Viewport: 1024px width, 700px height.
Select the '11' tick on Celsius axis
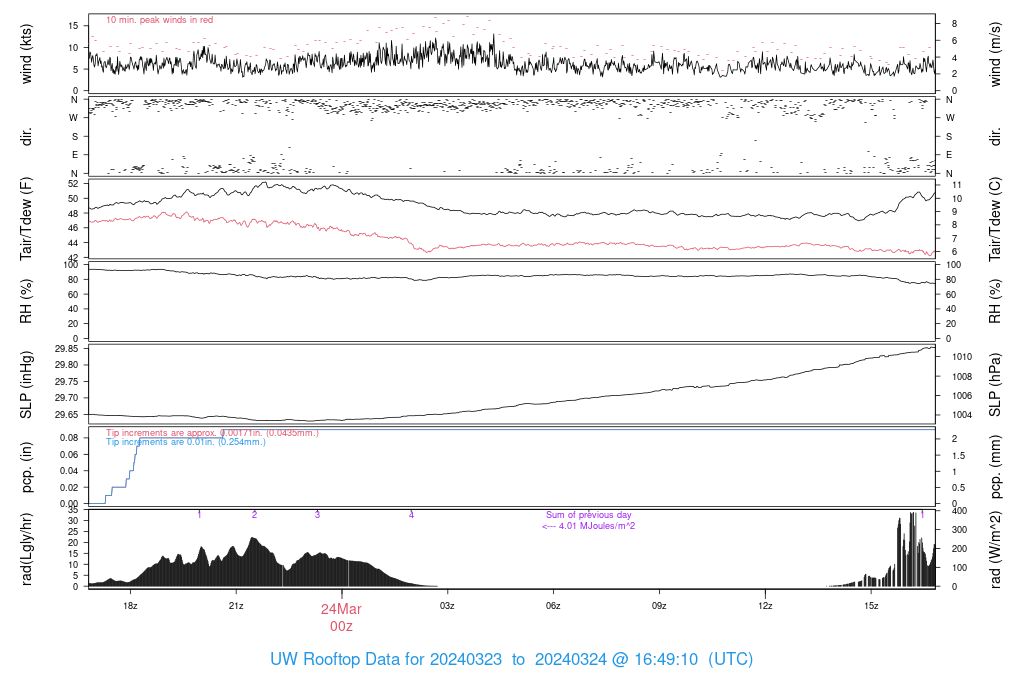tap(957, 185)
